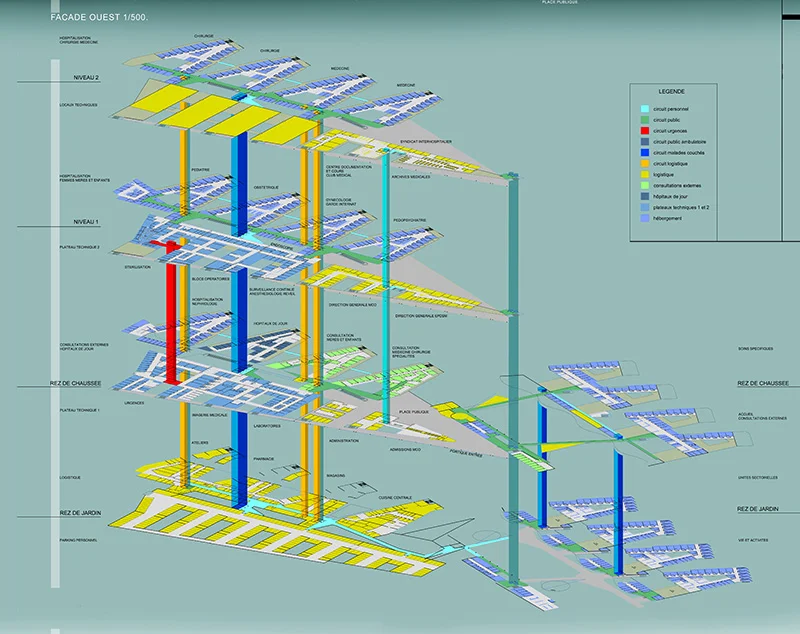Select the 'plateaux techniques 1 et 2' swatch
800x634 pixels.
645,208
